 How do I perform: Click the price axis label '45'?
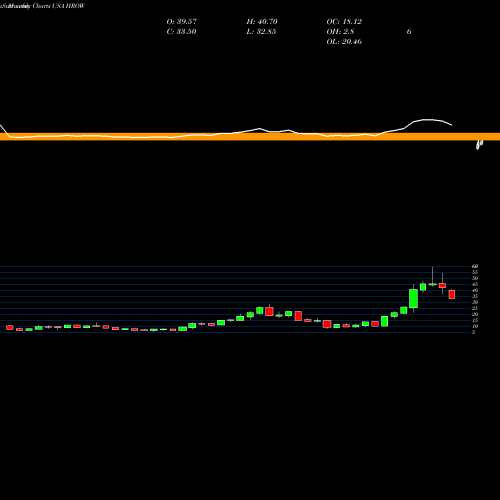point(475,284)
